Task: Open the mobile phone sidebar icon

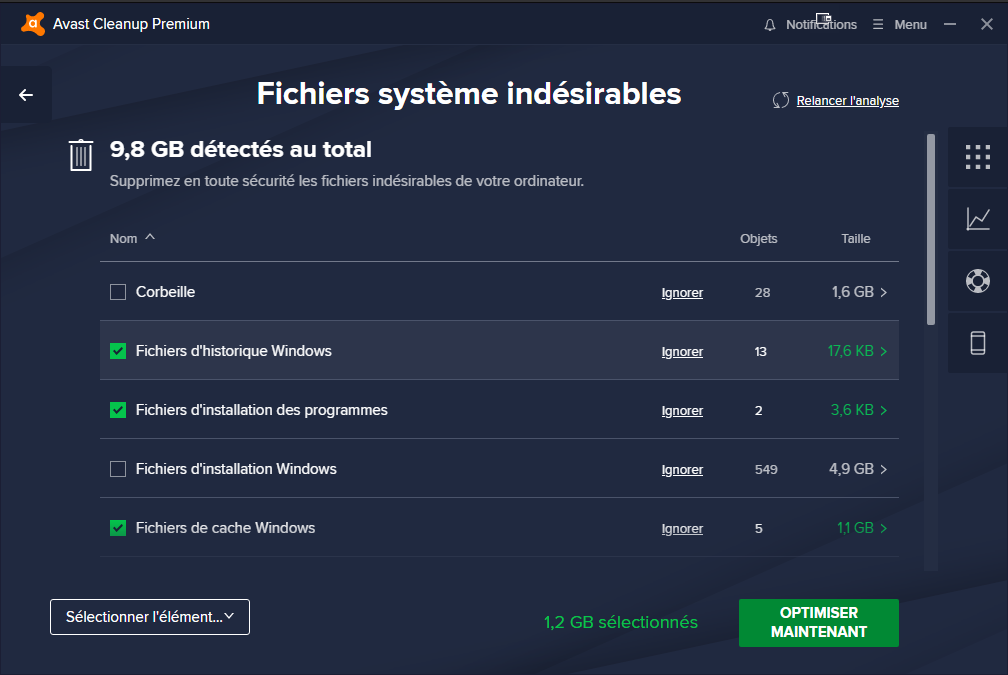Action: (x=978, y=343)
